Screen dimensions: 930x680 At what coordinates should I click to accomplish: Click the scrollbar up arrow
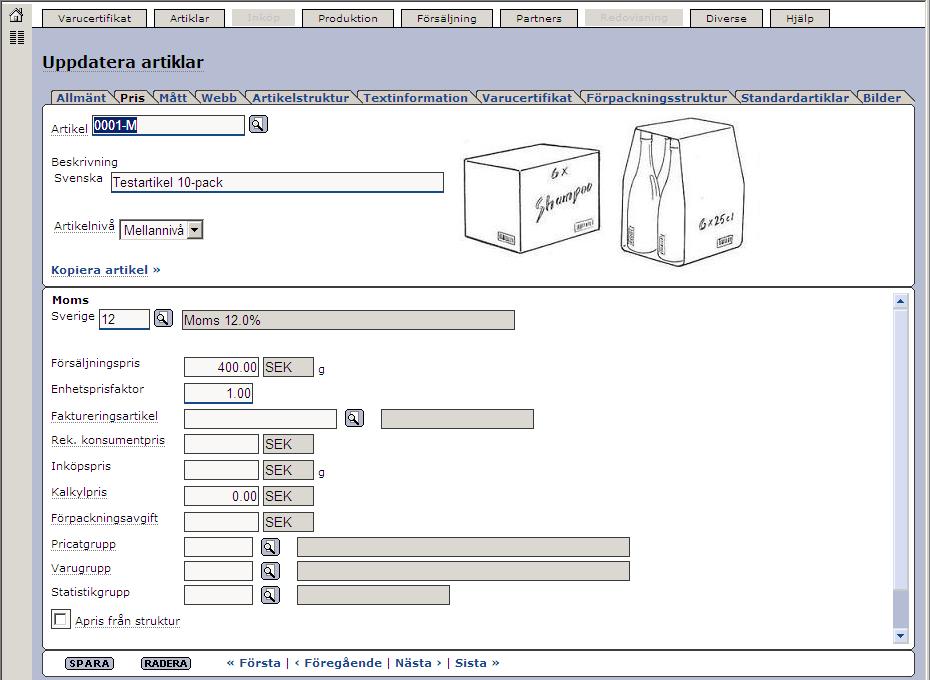click(x=900, y=301)
